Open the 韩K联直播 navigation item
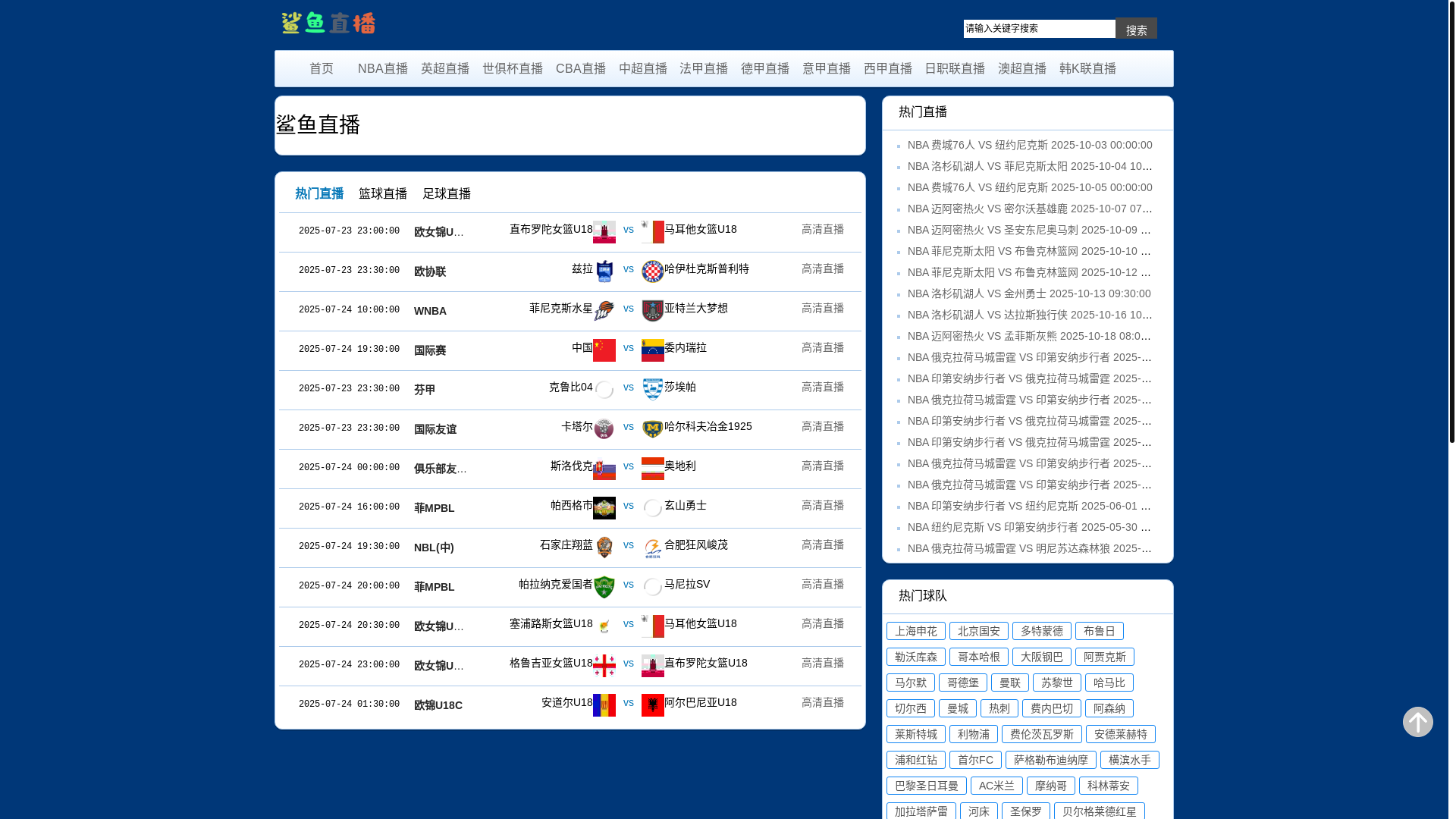The height and width of the screenshot is (819, 1456). tap(1087, 69)
